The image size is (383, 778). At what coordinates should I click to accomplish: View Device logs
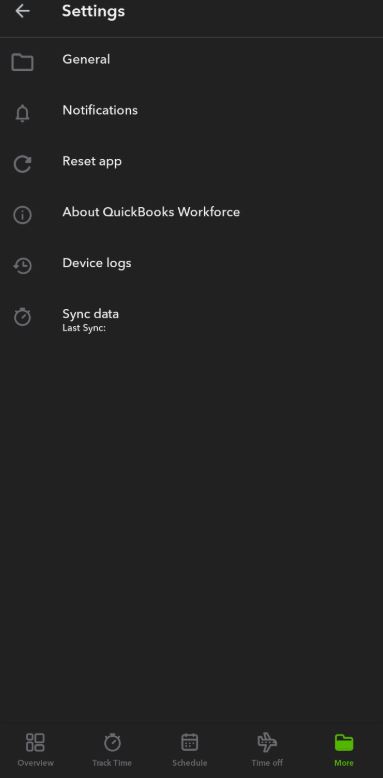[192, 265]
